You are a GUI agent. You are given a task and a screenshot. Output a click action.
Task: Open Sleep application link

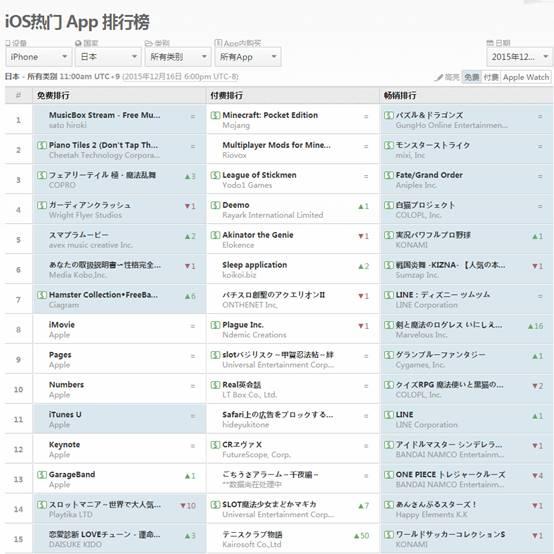pos(254,265)
